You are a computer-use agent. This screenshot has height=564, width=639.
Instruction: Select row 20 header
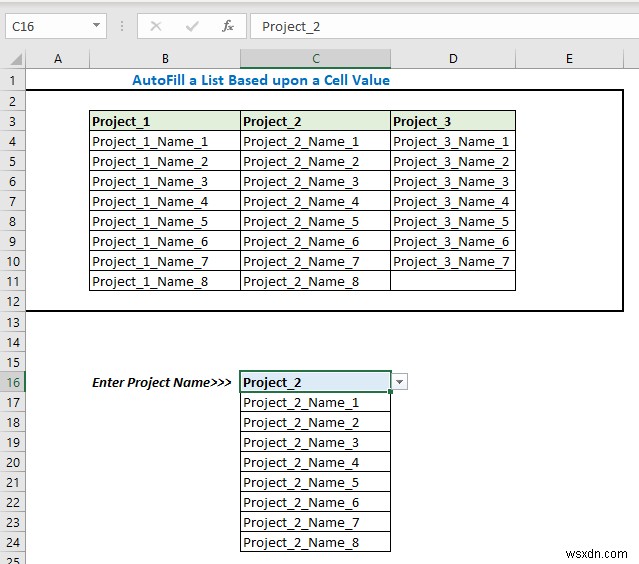[13, 463]
